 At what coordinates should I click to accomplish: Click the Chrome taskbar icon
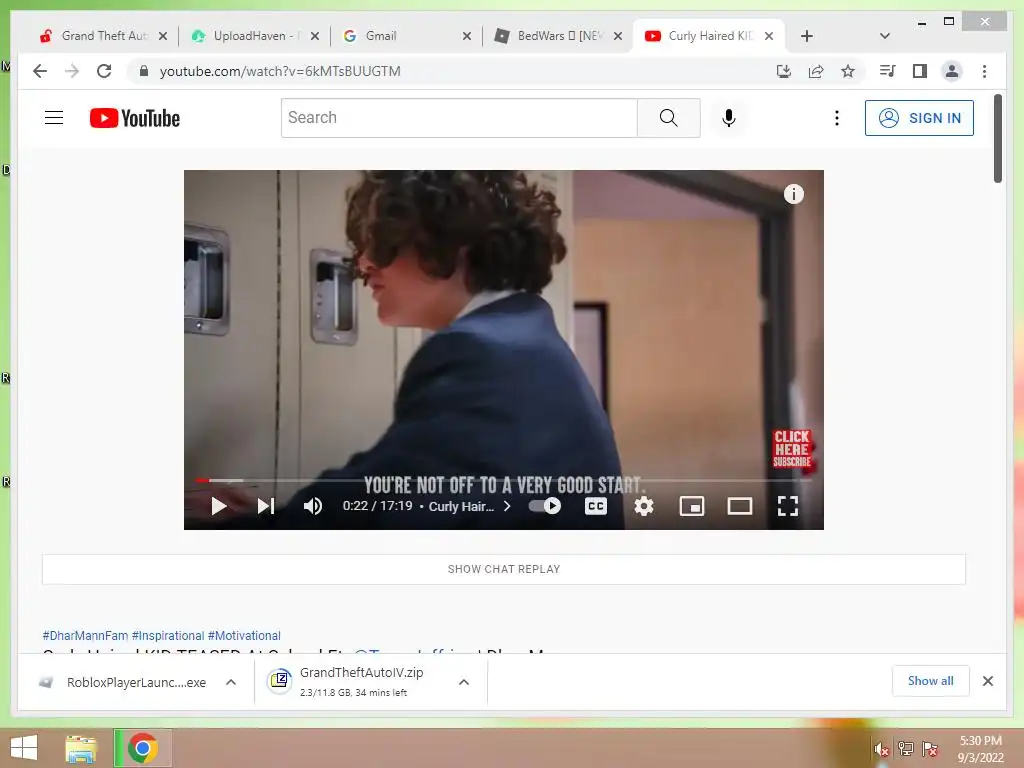pyautogui.click(x=143, y=748)
